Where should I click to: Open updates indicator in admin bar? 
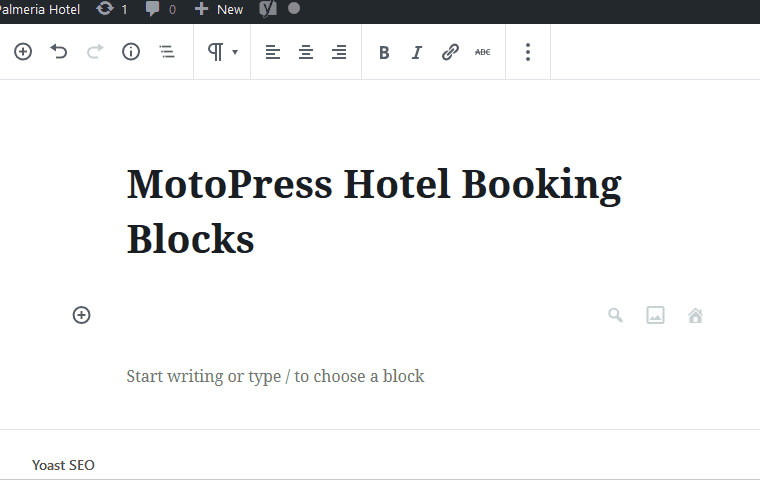coord(111,9)
